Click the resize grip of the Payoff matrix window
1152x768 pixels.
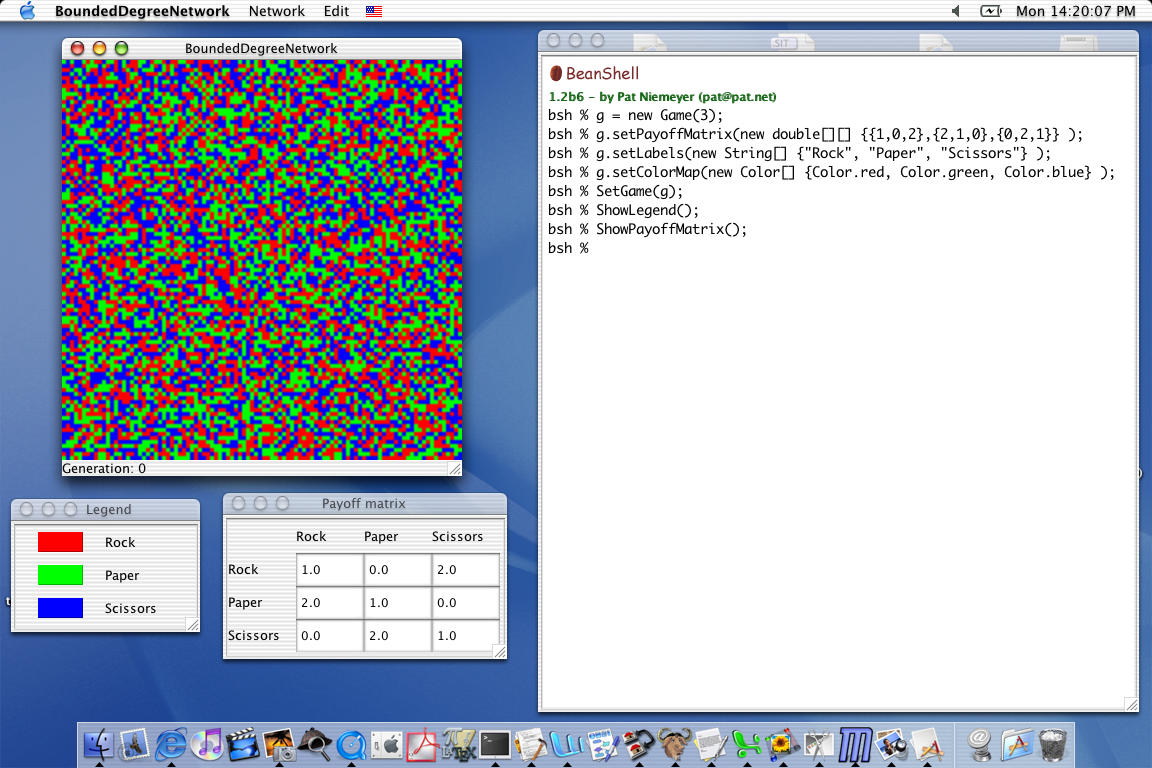pos(500,652)
